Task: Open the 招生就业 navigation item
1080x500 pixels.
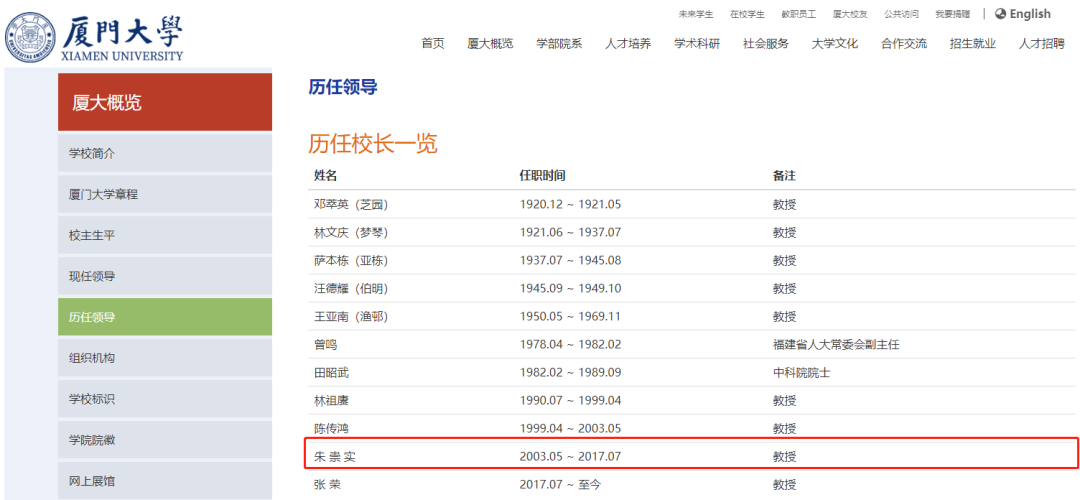Action: (973, 44)
